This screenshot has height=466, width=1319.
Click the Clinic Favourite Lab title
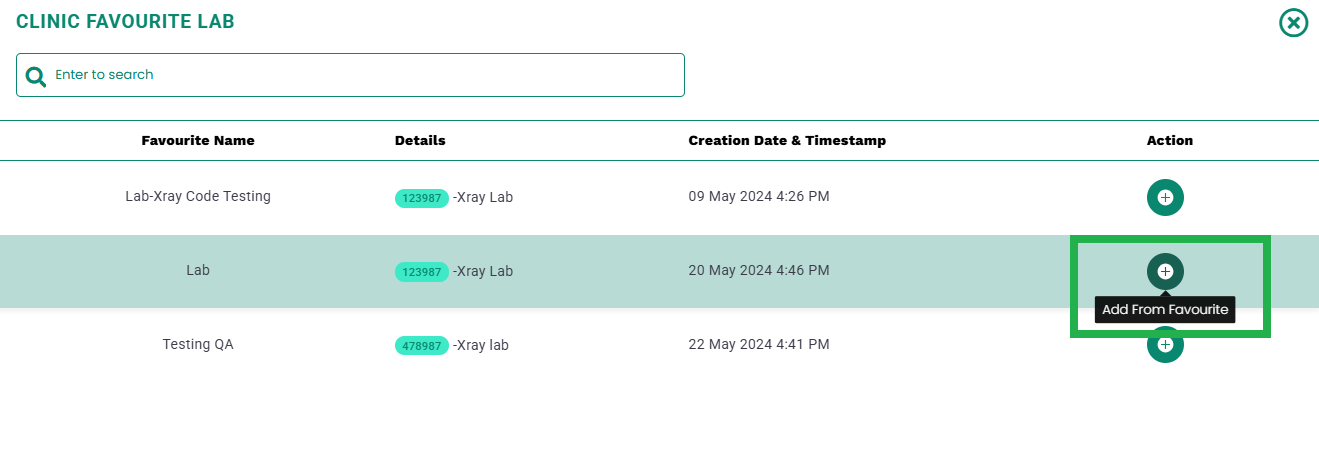pyautogui.click(x=126, y=21)
